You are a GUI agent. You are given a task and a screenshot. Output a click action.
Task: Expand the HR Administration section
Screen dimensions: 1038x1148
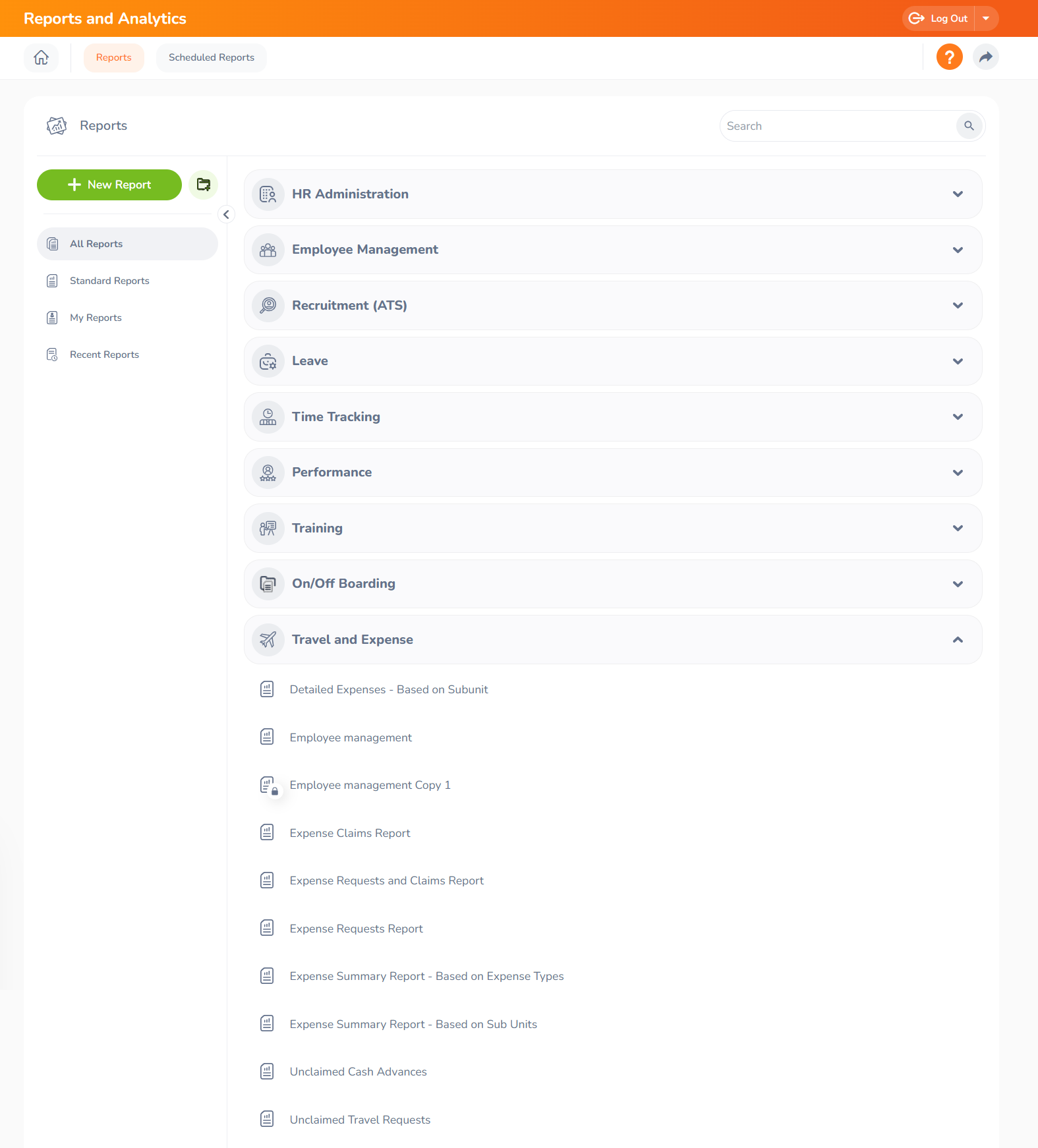tap(613, 194)
